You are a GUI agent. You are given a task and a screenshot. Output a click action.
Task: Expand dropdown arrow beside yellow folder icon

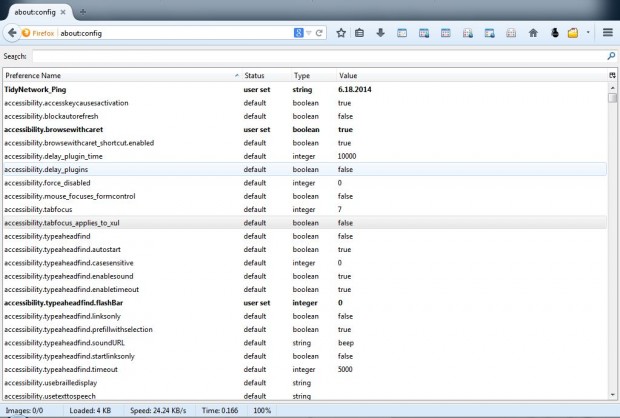588,33
